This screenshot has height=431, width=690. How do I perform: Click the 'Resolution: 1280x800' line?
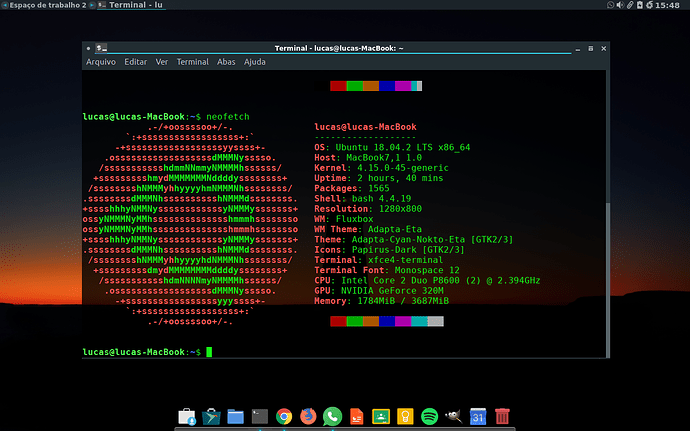click(368, 209)
